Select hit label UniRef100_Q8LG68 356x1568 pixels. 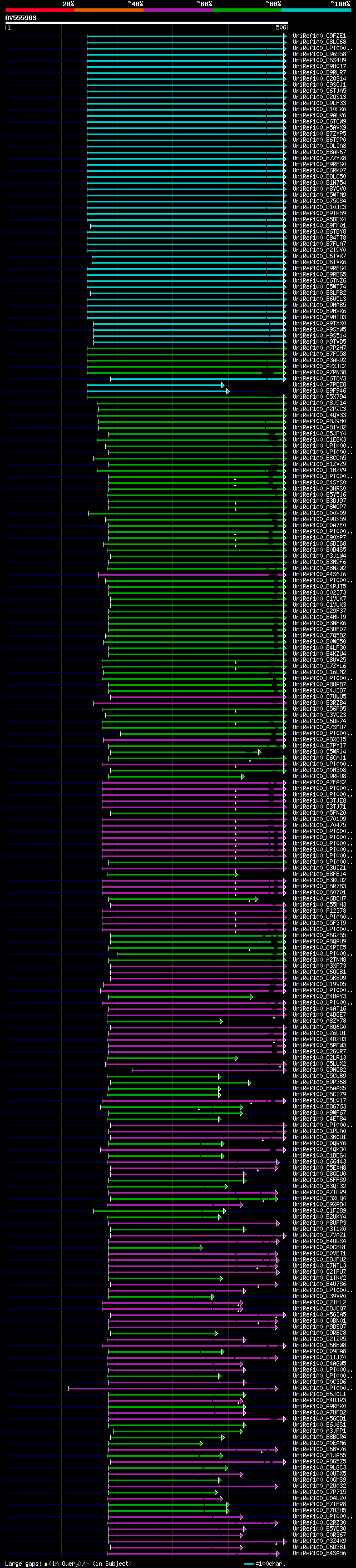tap(319, 42)
